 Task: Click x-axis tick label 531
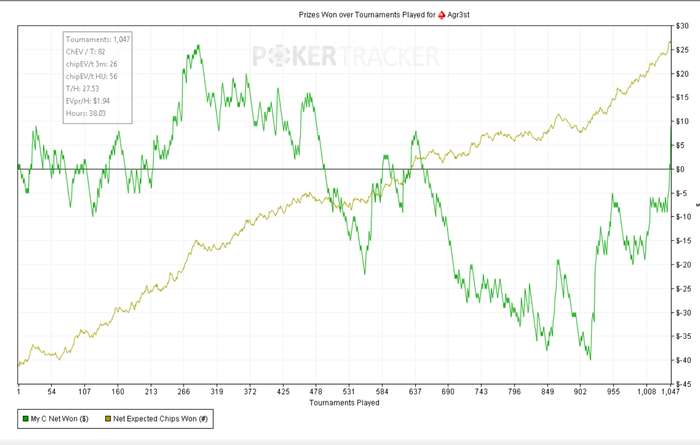(x=349, y=391)
